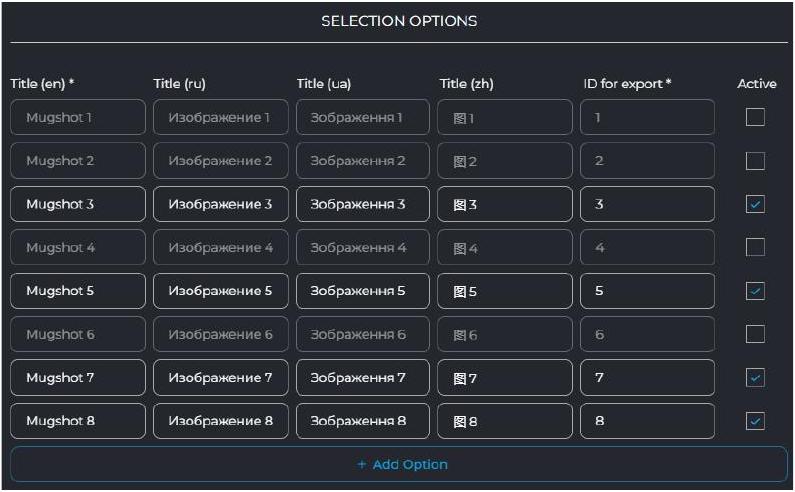Uncheck the Active box for Mugshot 3
This screenshot has width=795, height=492.
755,204
